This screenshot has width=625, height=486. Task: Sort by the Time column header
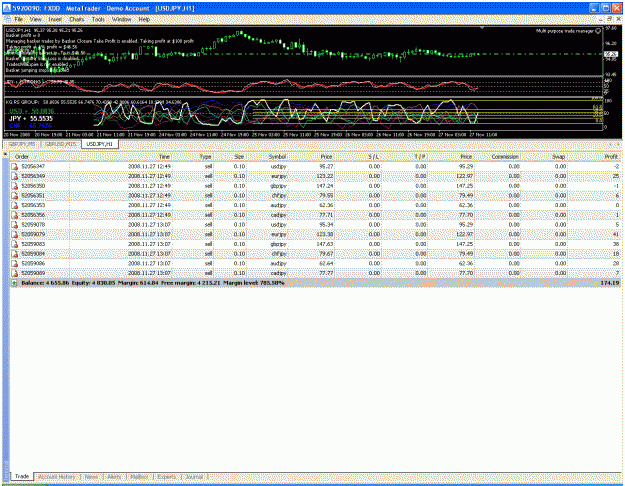121,157
